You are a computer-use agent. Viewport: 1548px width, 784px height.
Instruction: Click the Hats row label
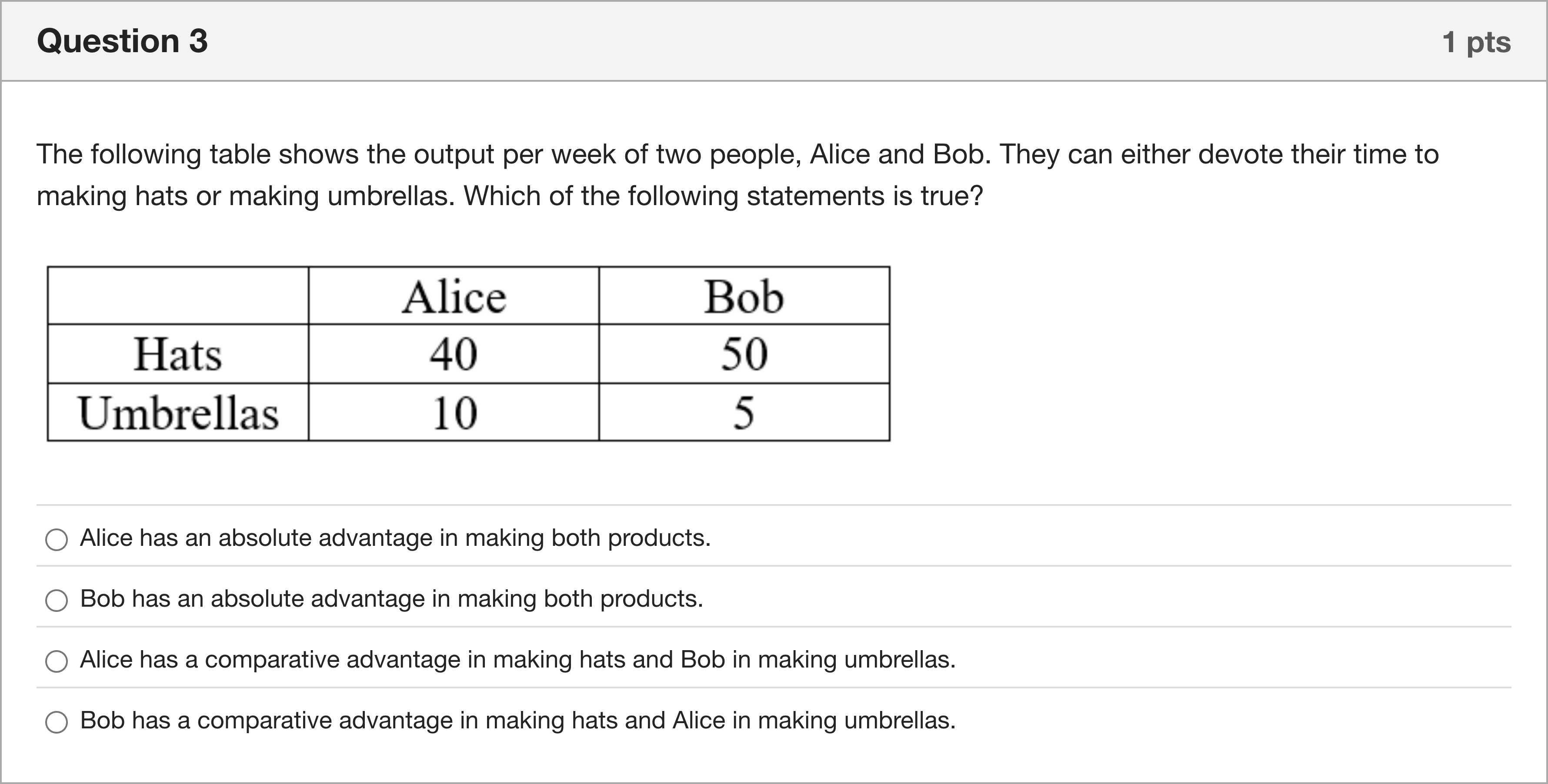click(x=177, y=355)
